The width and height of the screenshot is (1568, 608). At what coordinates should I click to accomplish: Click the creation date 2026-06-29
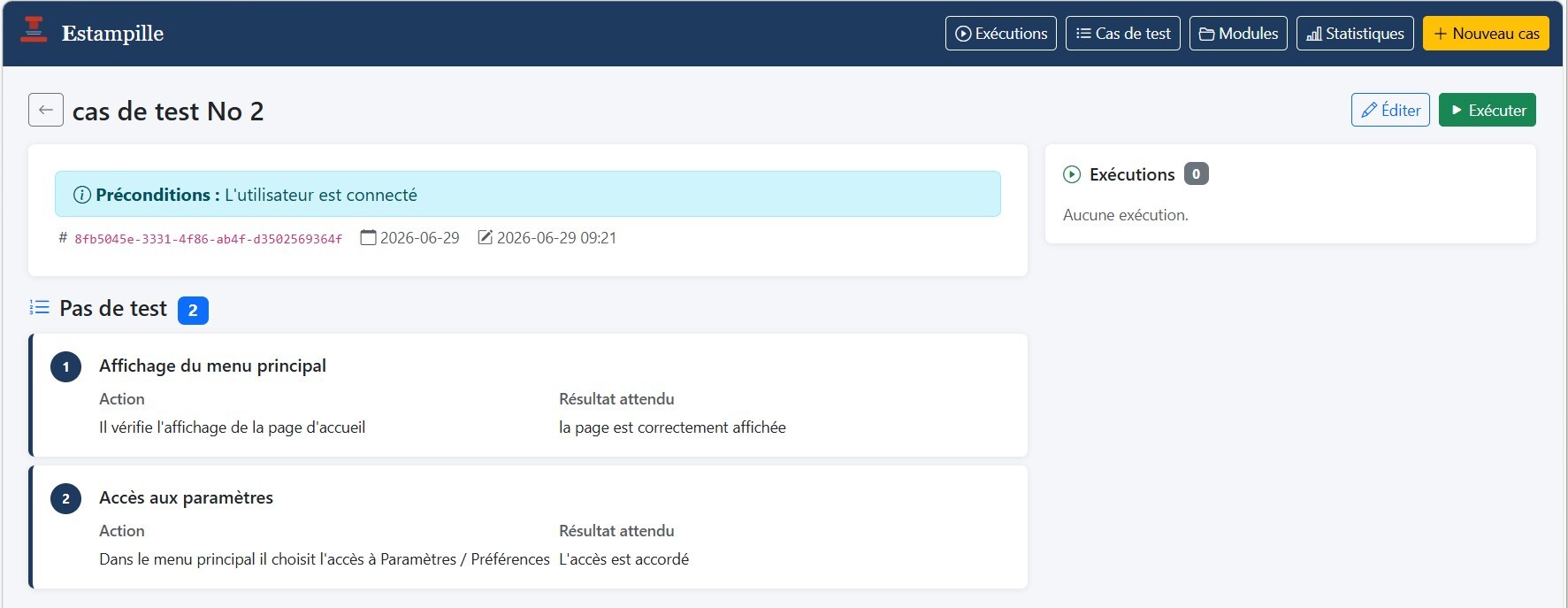(419, 237)
